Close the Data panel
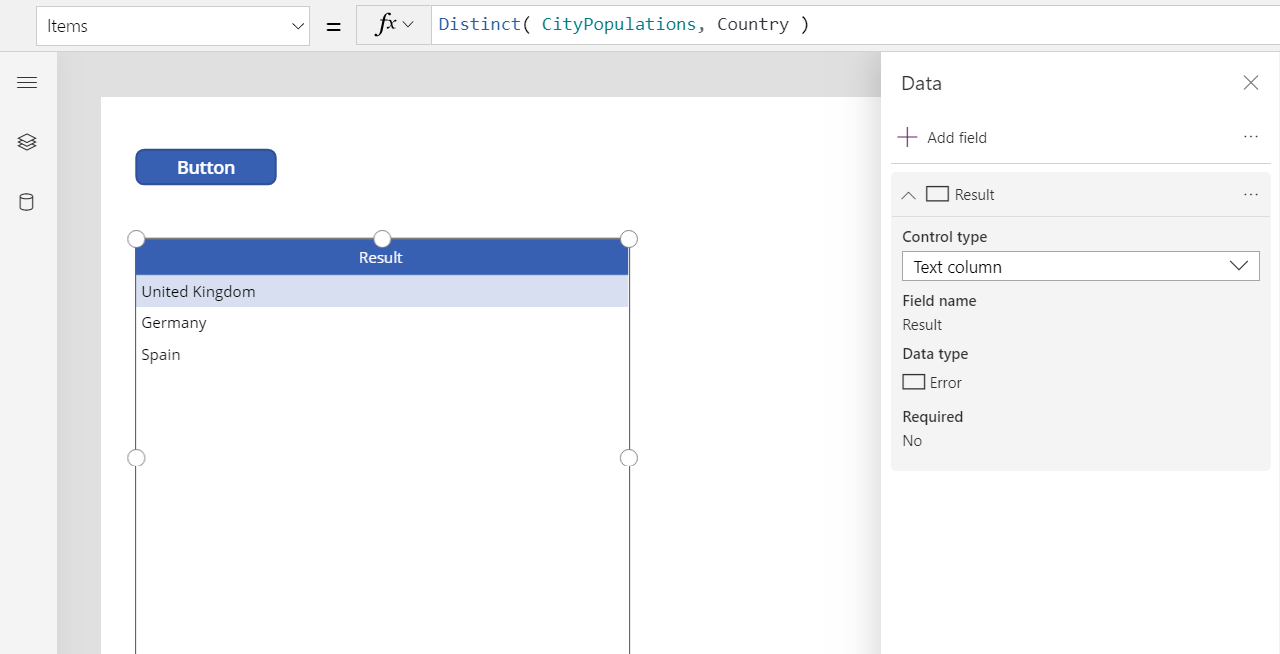1280x654 pixels. [1251, 83]
